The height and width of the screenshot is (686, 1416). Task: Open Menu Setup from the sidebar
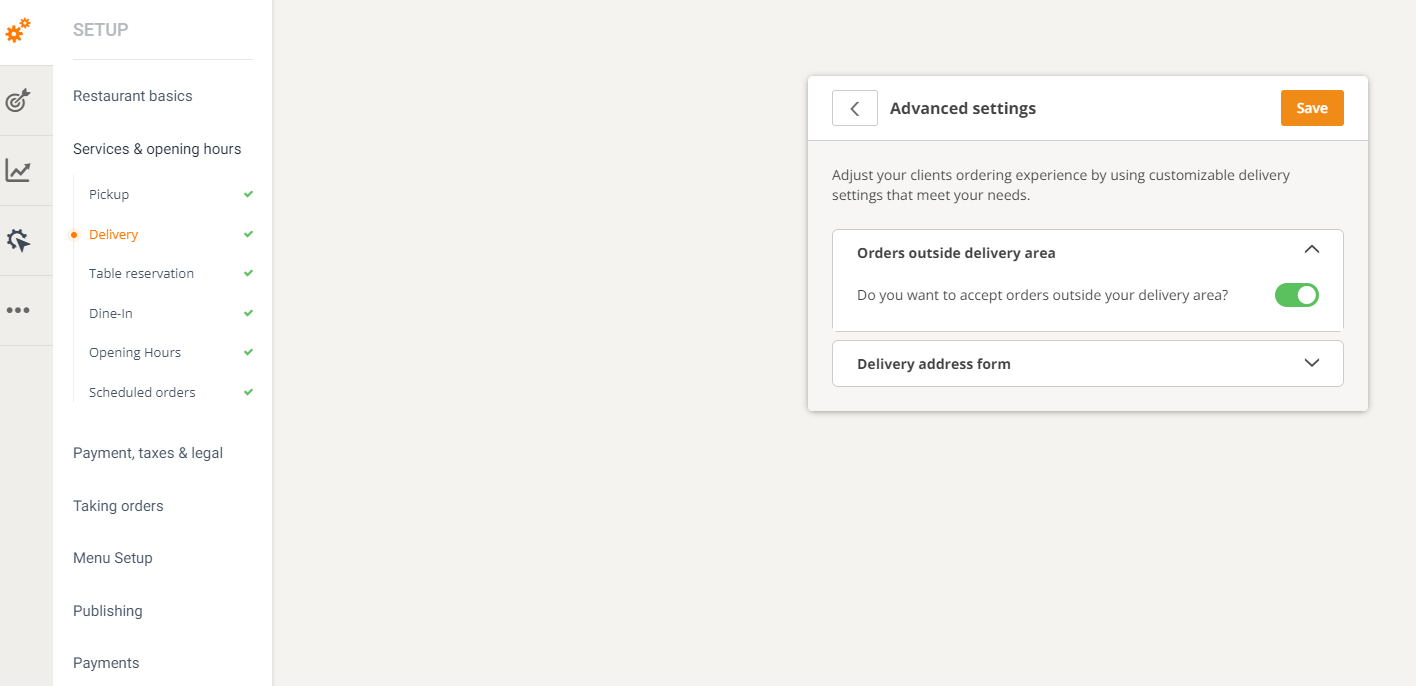tap(112, 558)
